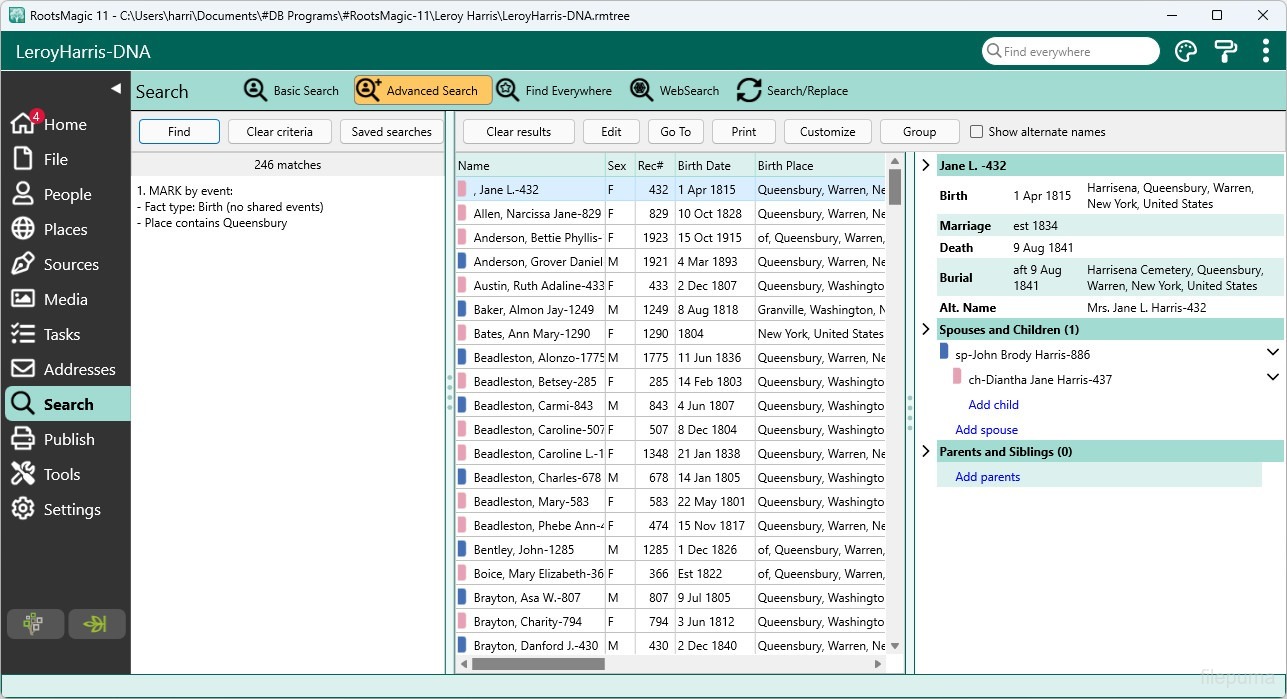Expand the Parents and Siblings section
Screen dimensions: 1287x699
(x=926, y=451)
